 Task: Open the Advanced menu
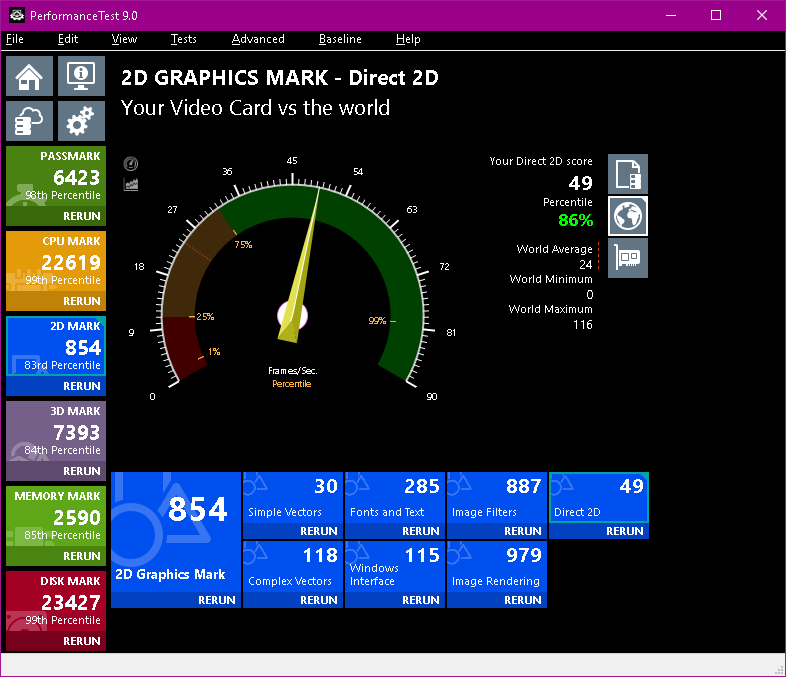[258, 39]
